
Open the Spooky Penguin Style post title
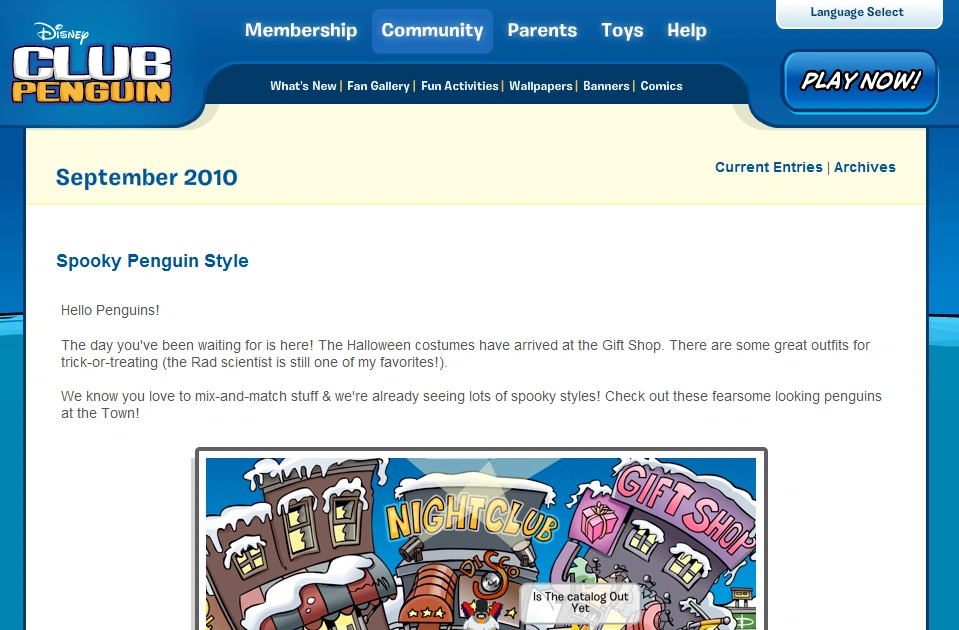click(x=152, y=261)
